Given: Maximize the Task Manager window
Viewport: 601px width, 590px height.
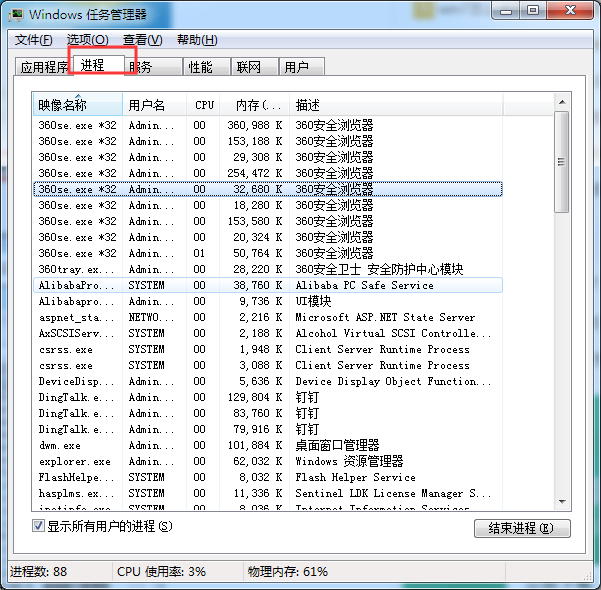Looking at the screenshot, I should coord(533,11).
